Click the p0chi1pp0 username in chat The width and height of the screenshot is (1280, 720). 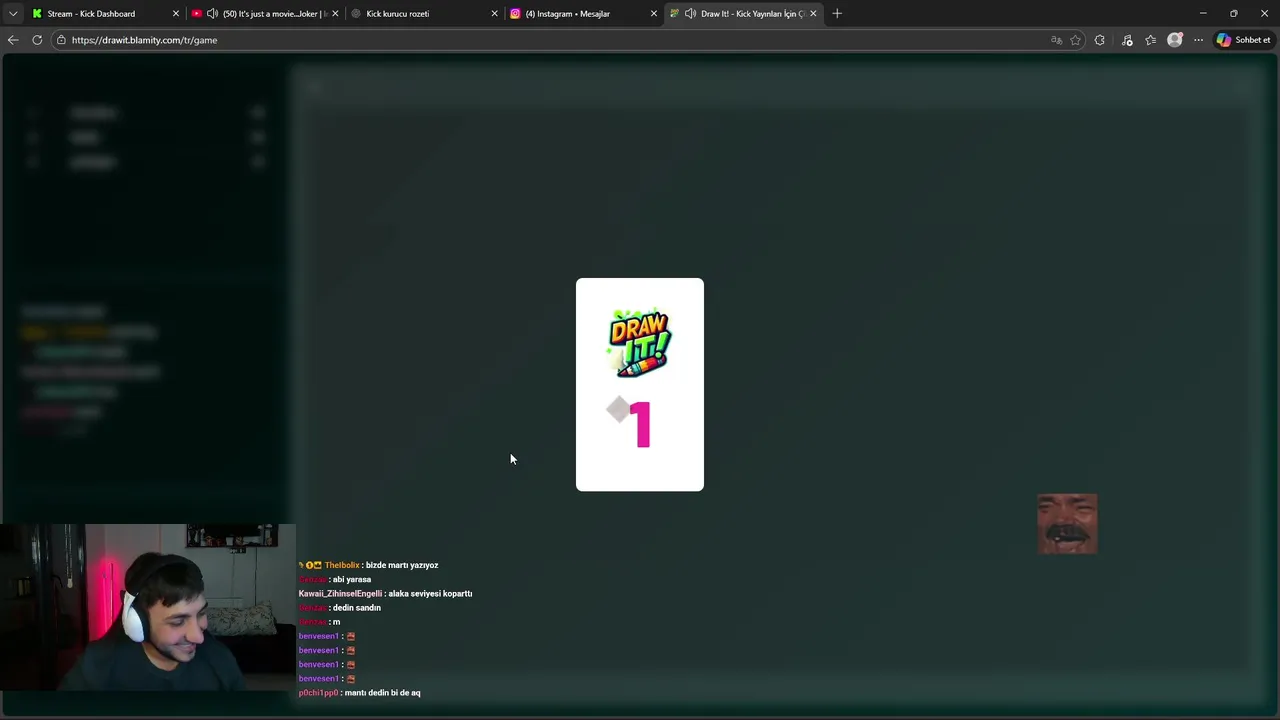click(318, 692)
